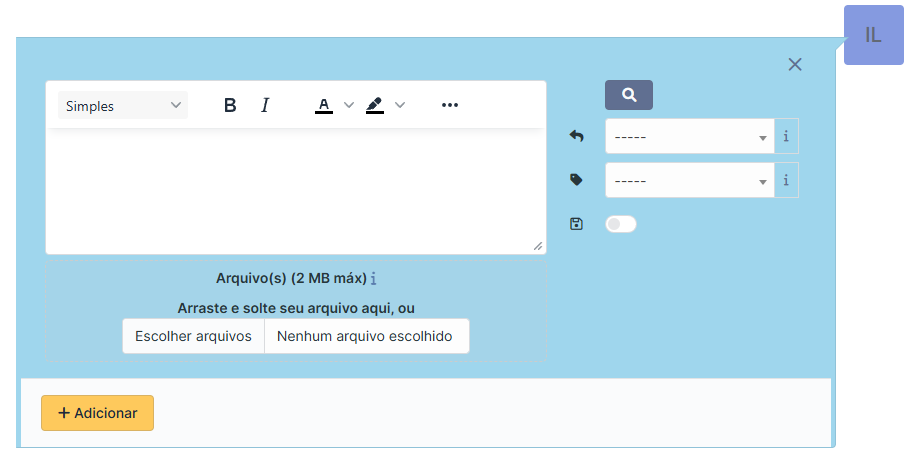Click the magnifier search button
The image size is (915, 452).
(x=628, y=95)
